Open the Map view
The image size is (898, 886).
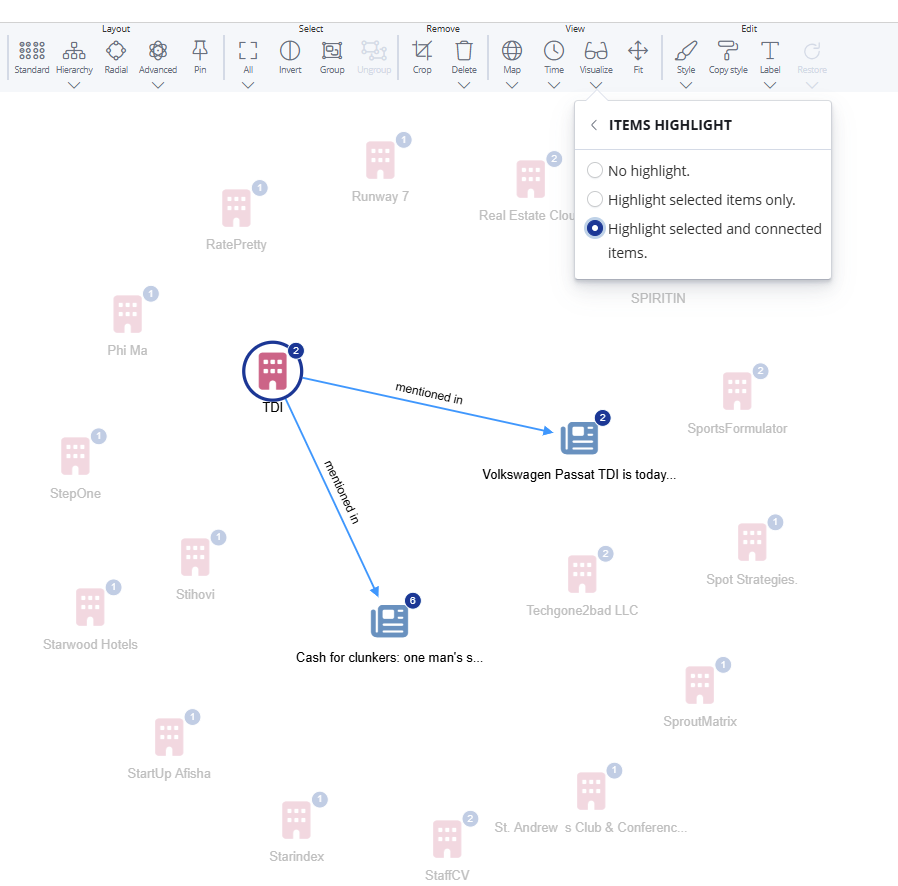512,57
